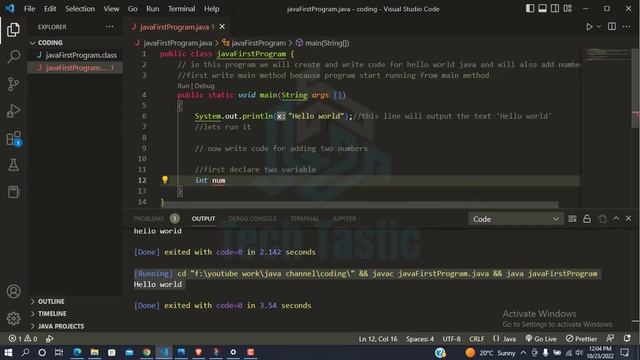Customize layout icon in title bar
The image size is (640, 360).
(568, 9)
